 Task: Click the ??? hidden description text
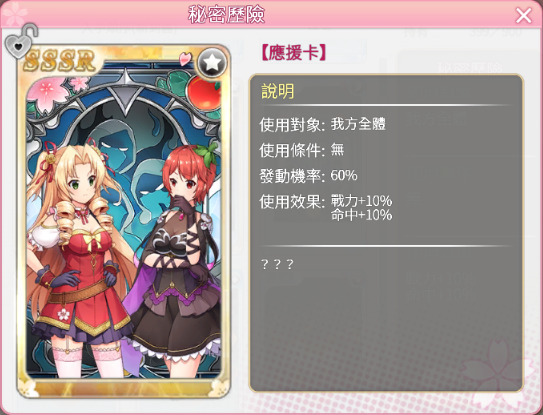pyautogui.click(x=277, y=264)
